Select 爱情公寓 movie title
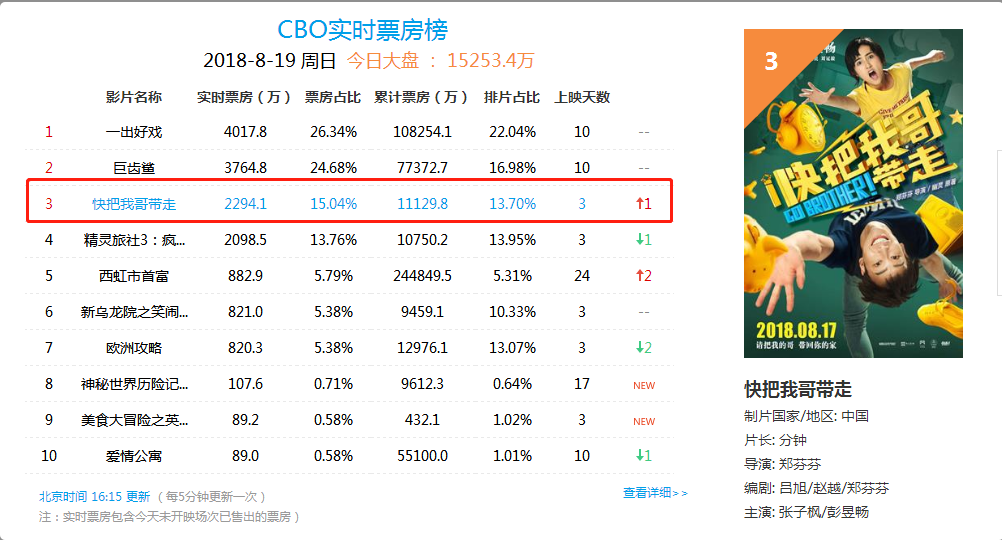Image resolution: width=1002 pixels, height=540 pixels. tap(134, 456)
